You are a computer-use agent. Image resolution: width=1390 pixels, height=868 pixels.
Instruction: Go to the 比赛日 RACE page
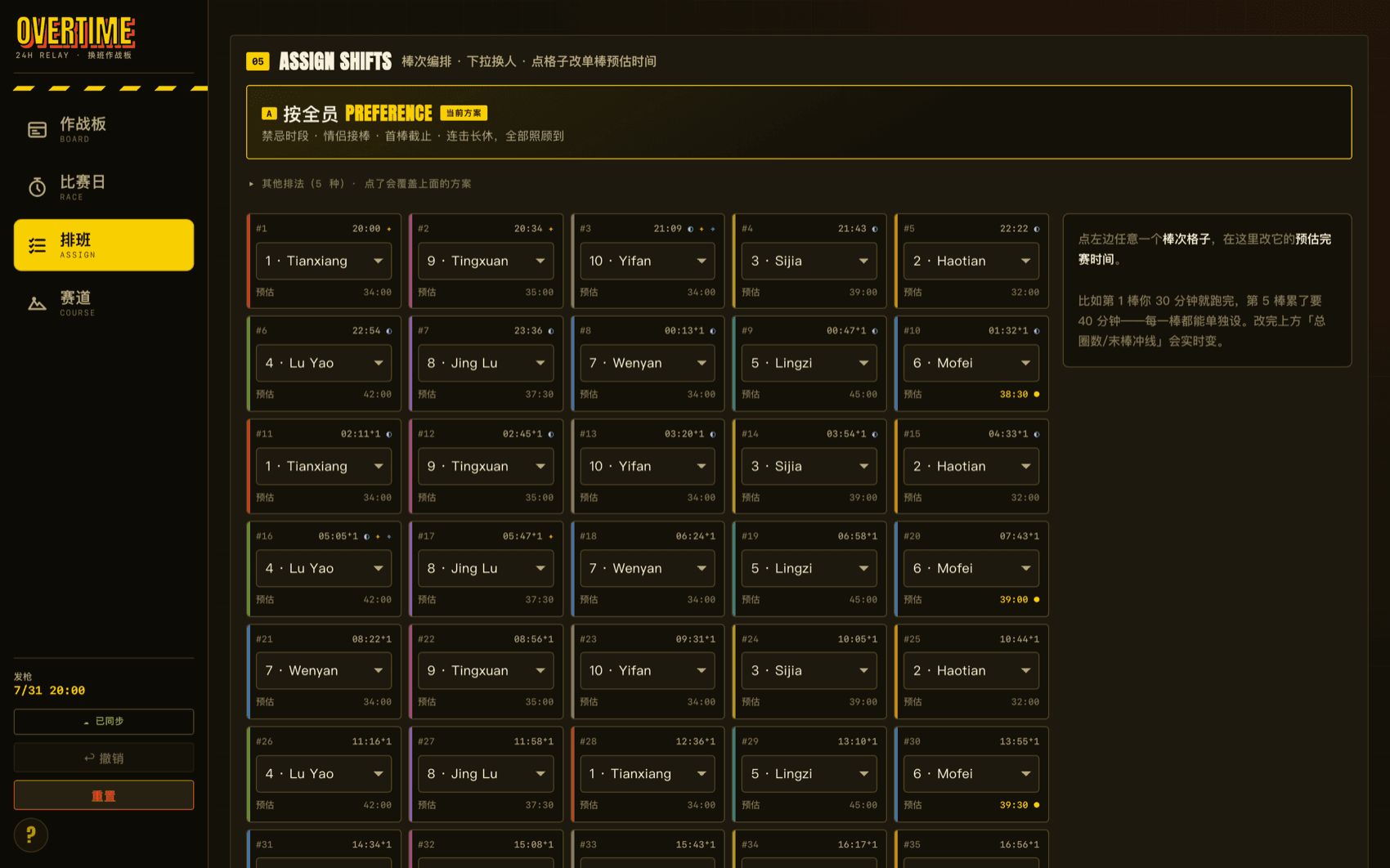coord(104,187)
